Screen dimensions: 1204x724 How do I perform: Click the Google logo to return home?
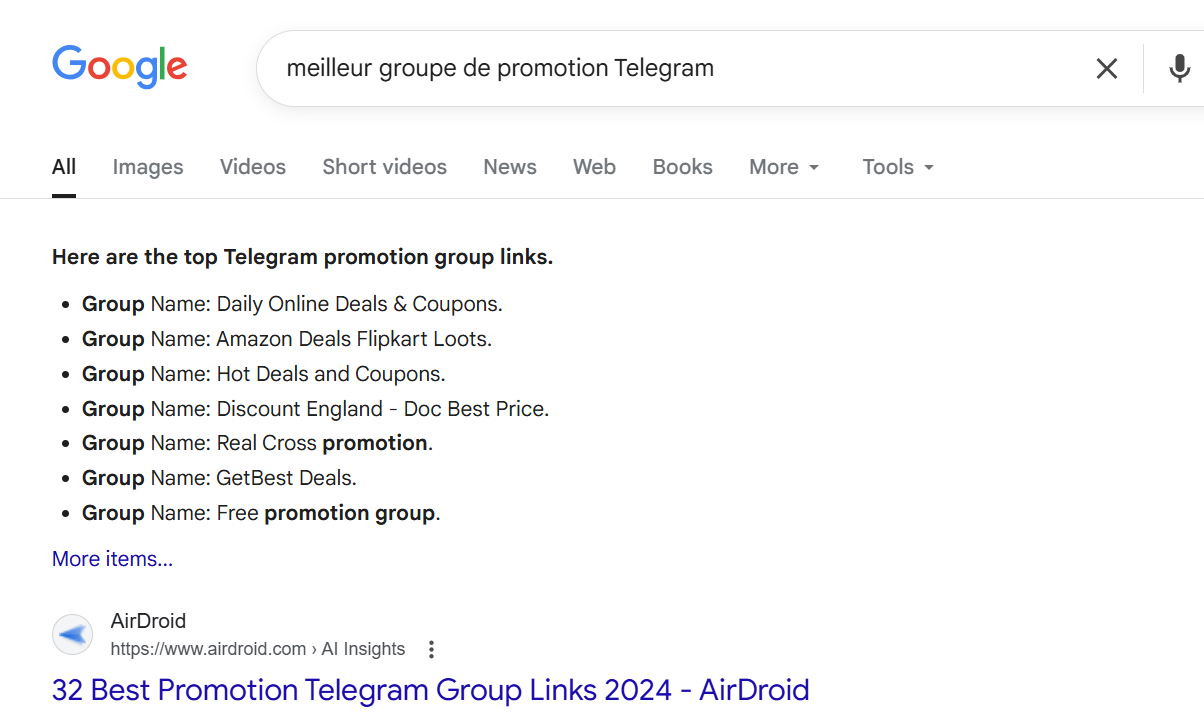click(x=119, y=66)
